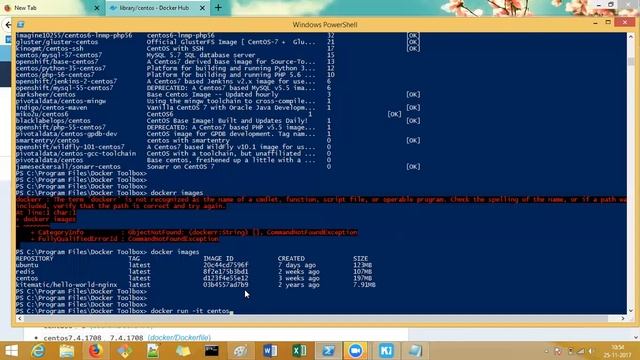Click the "redis" repository entry
640x360 pixels.
(x=25, y=271)
